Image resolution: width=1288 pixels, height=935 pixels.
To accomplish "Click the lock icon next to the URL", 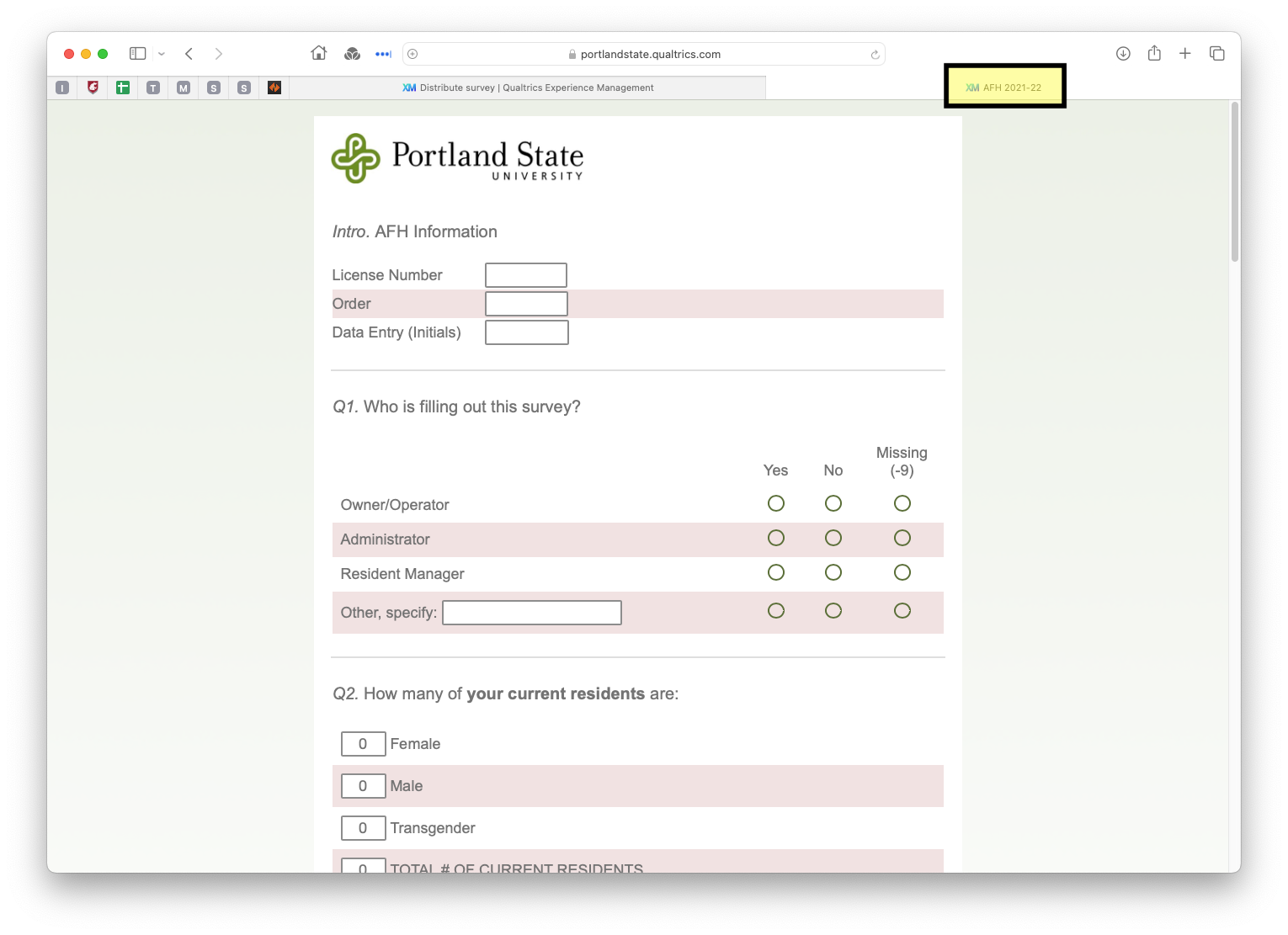I will pyautogui.click(x=572, y=54).
